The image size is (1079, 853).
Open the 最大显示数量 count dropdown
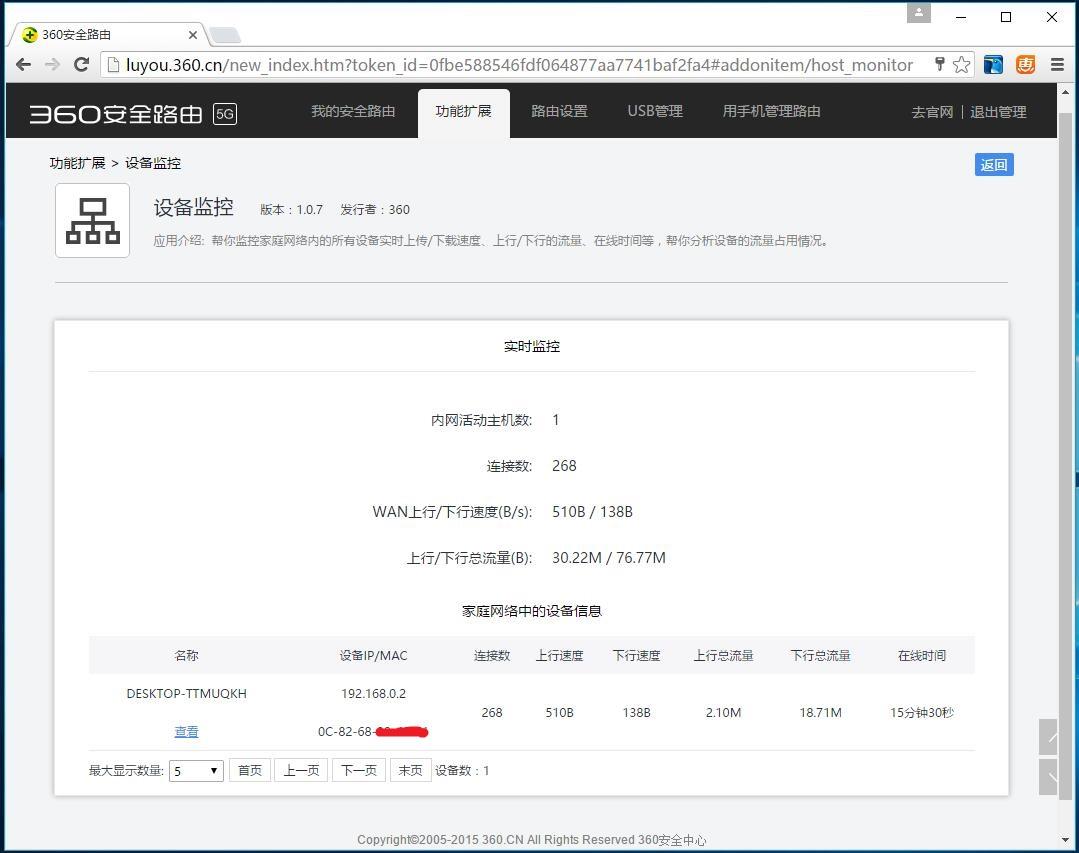[x=195, y=770]
